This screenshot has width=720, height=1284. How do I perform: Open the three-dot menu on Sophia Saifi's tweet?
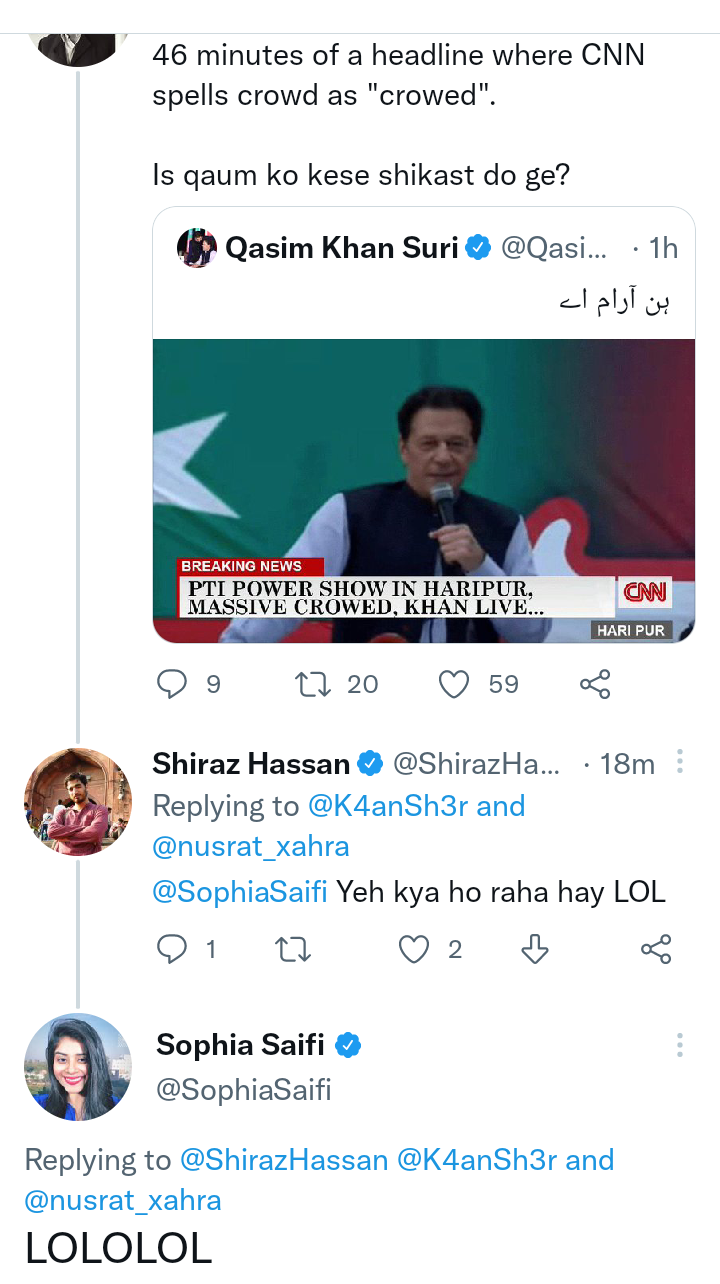pos(679,1043)
